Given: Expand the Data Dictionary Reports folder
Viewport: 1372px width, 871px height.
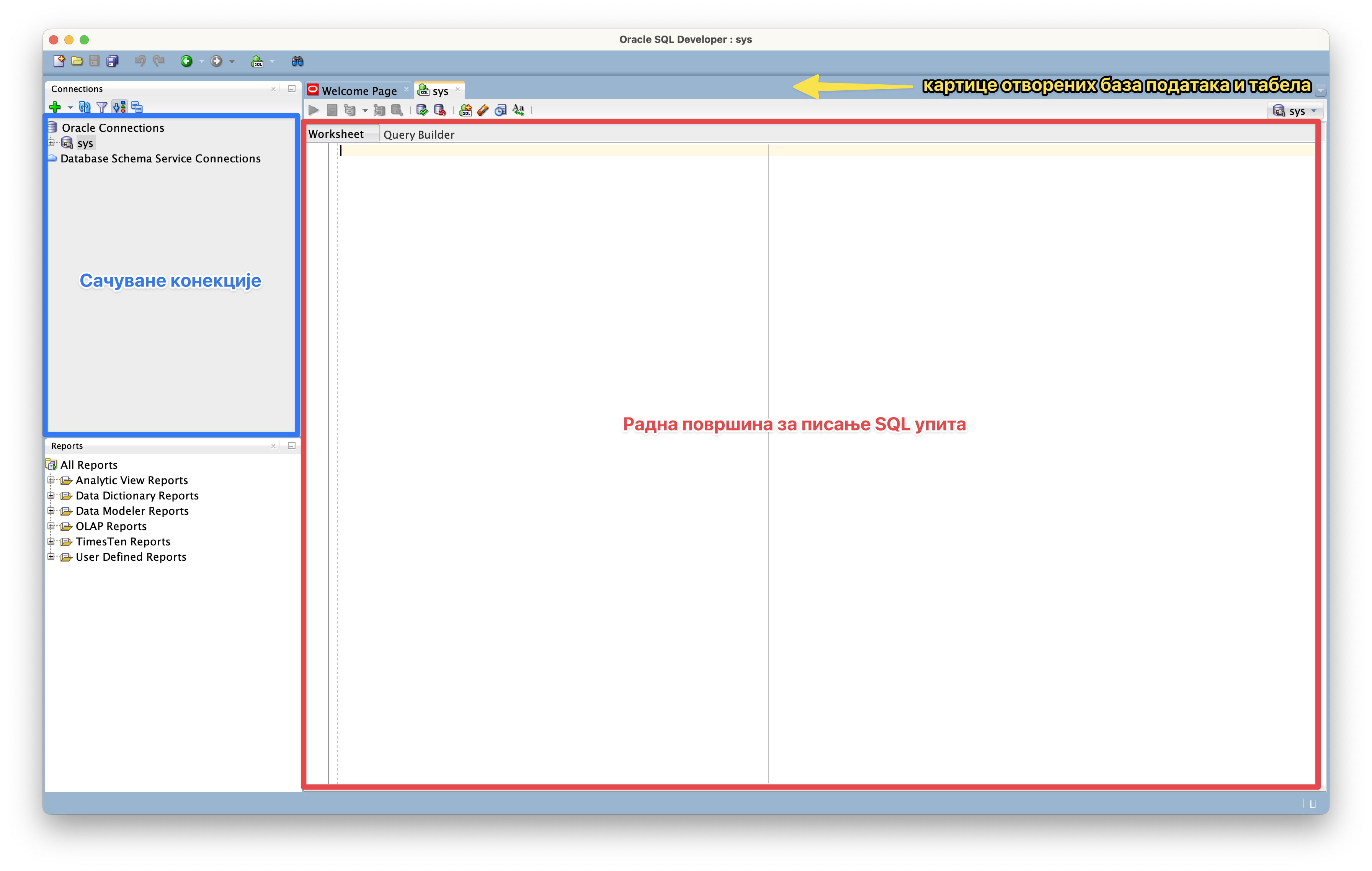Looking at the screenshot, I should (x=51, y=495).
